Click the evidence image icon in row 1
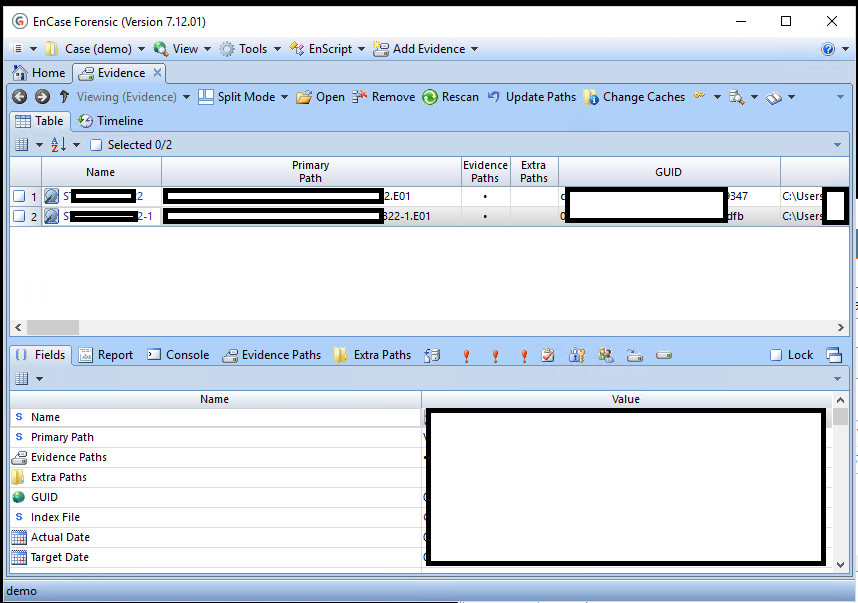This screenshot has height=603, width=858. click(51, 196)
